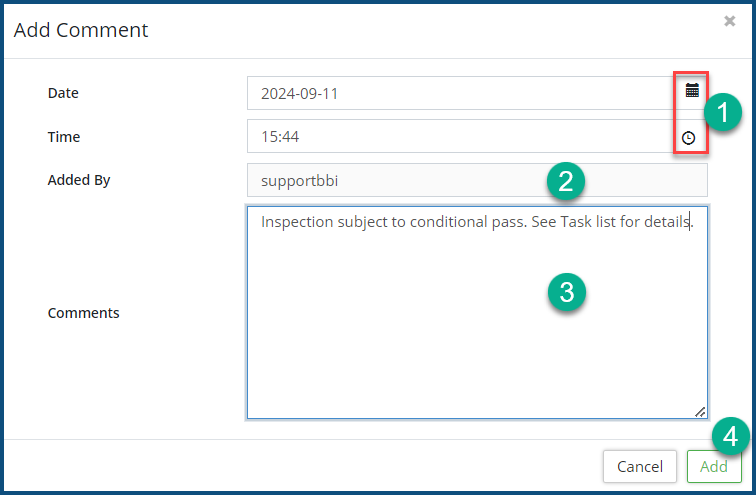This screenshot has width=756, height=495.
Task: Click the 'Comments' field label
Action: pyautogui.click(x=84, y=313)
